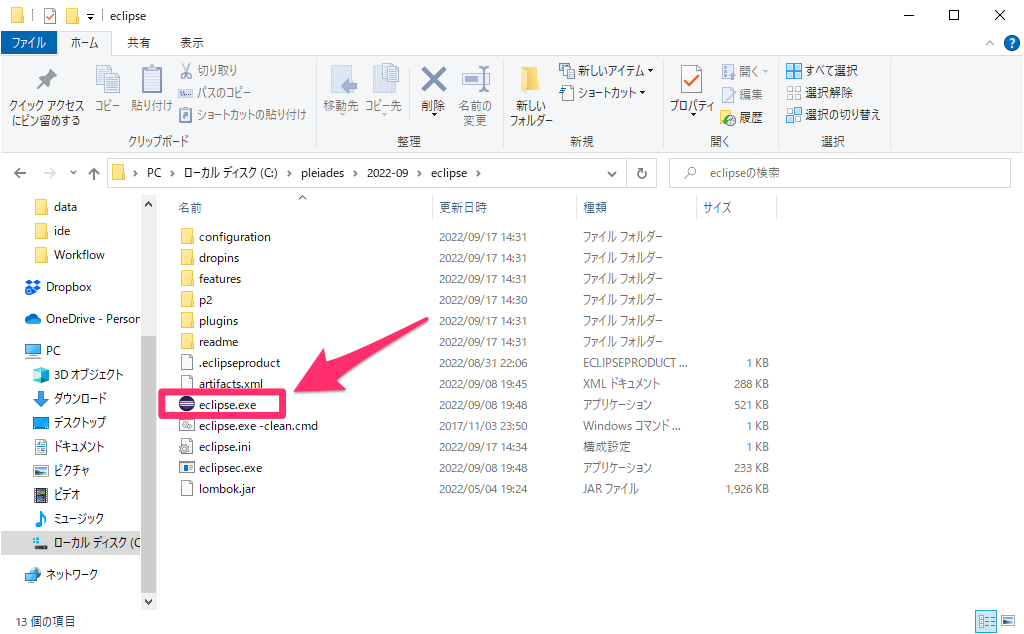Open the Quick Access Toolbar customize dropdown
The height and width of the screenshot is (634, 1024).
click(x=90, y=16)
